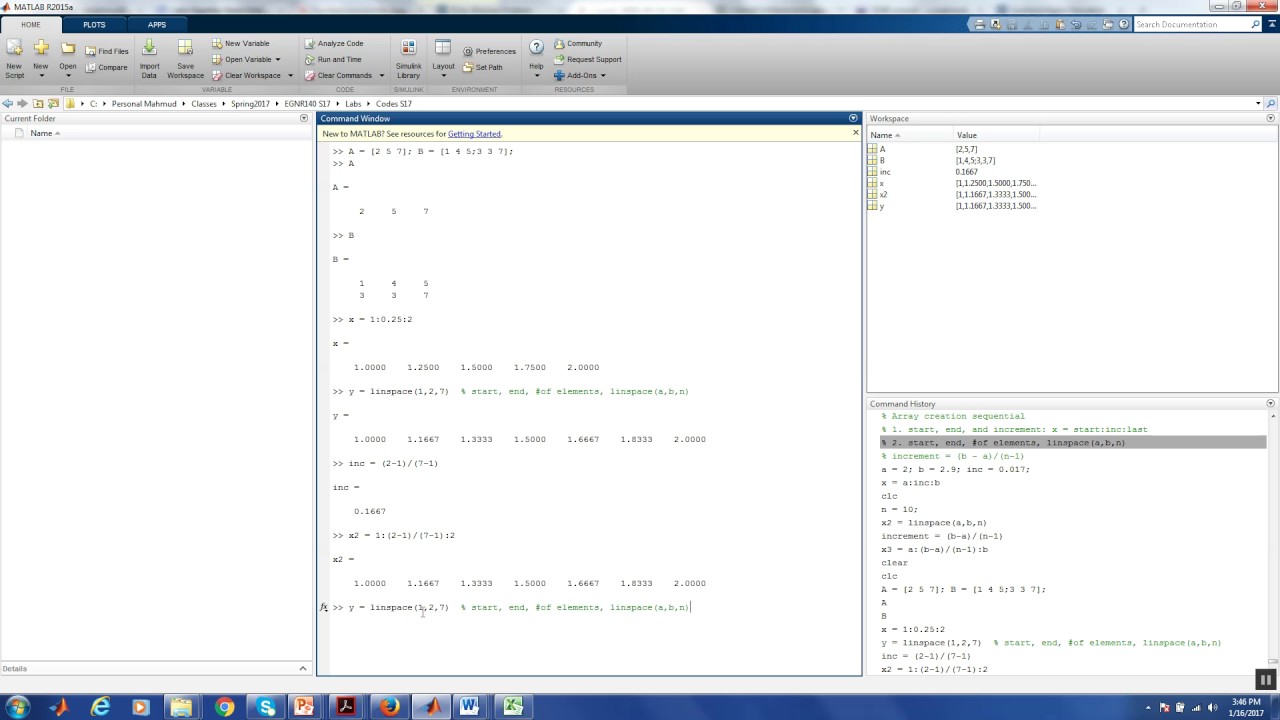
Task: Open Google Chrome from taskbar
Action: (224, 707)
